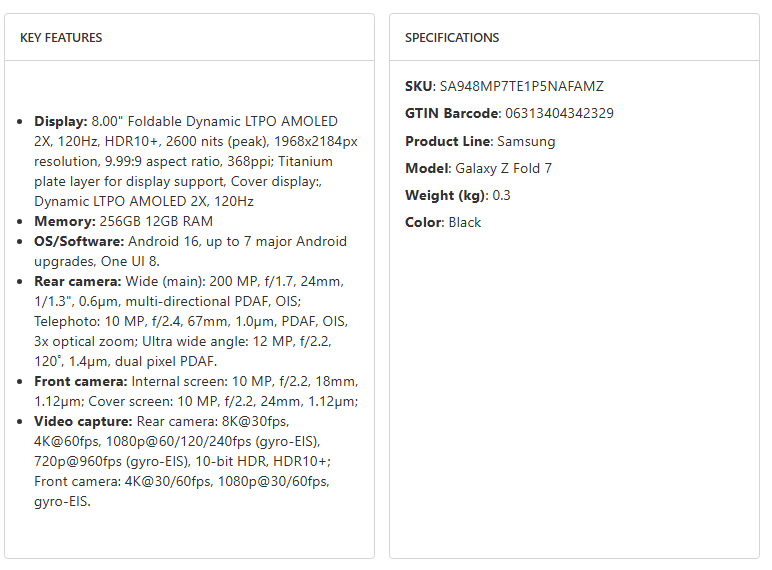Click the Weight (kg) value 0.3
Viewport: 772px width, 570px height.
(x=501, y=195)
